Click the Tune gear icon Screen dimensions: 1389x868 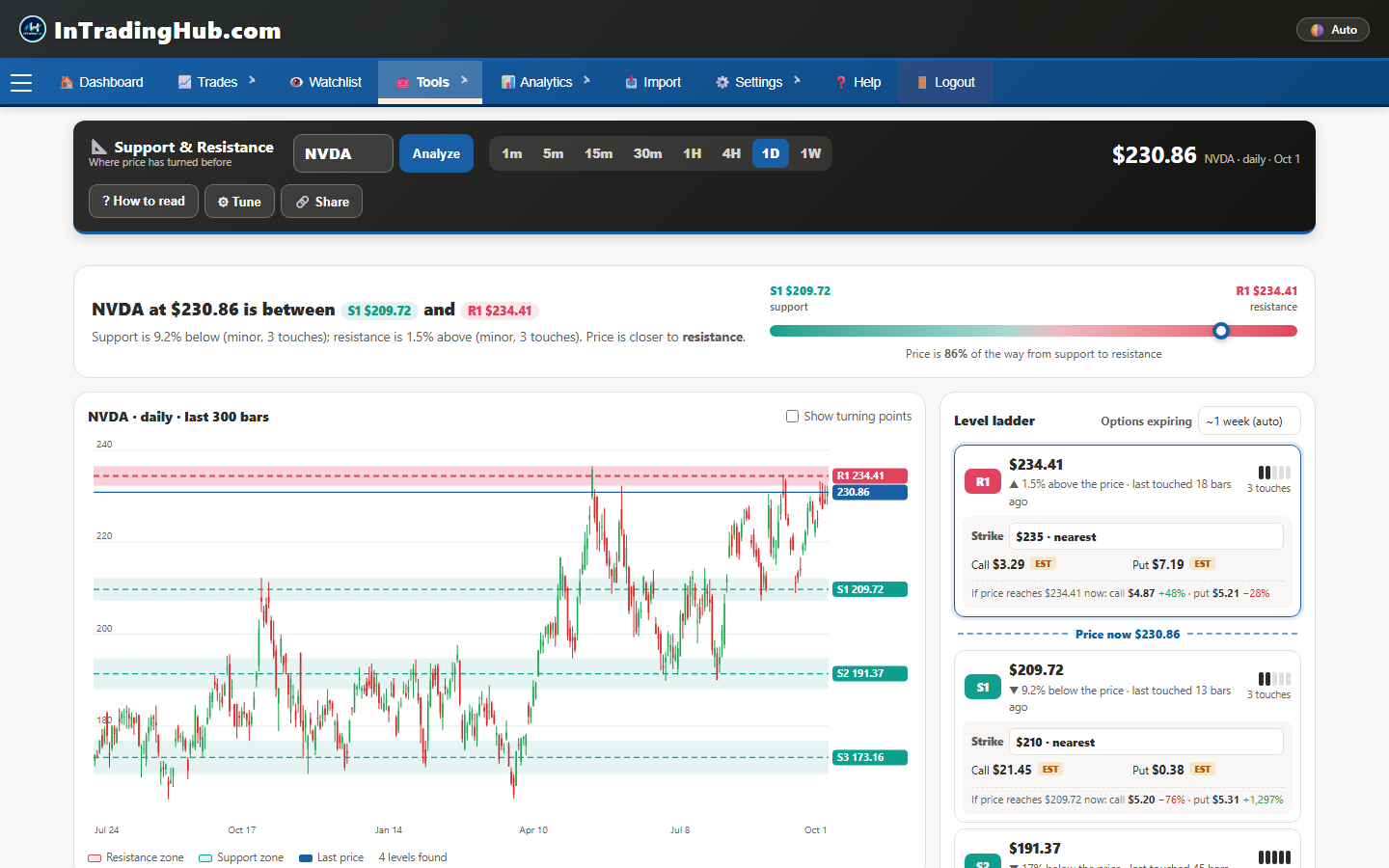pos(223,202)
